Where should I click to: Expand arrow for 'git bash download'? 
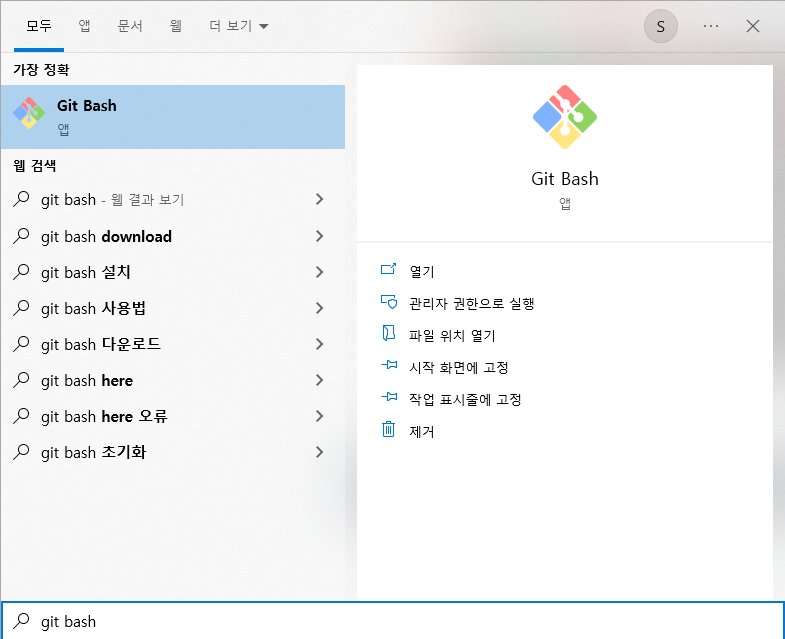click(x=319, y=236)
